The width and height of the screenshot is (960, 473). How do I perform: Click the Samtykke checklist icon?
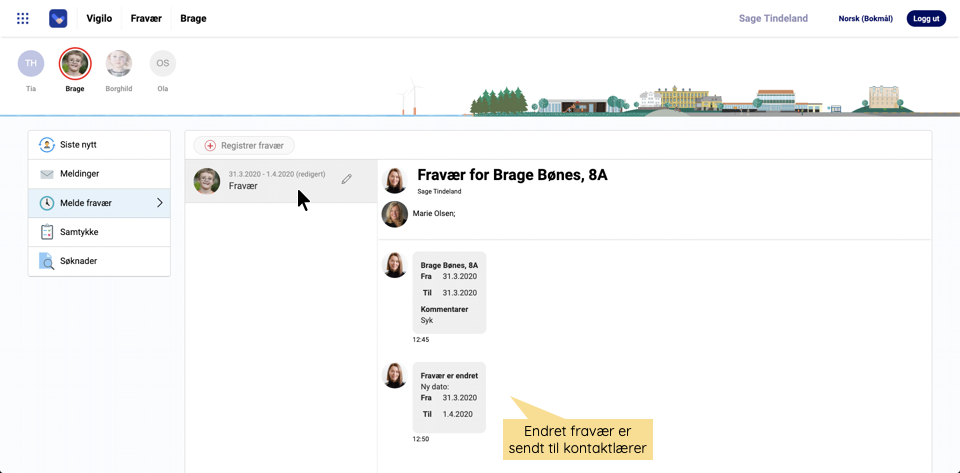point(46,232)
